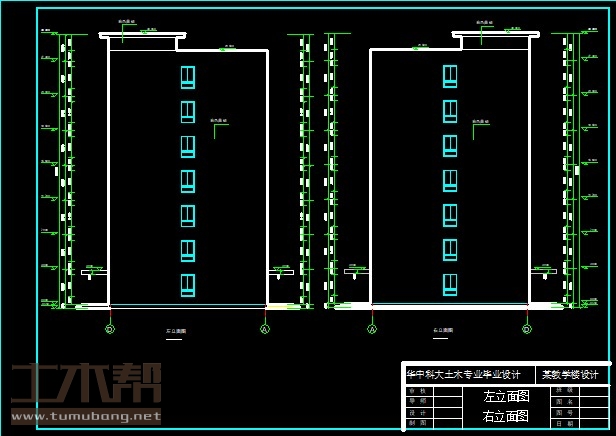Click the right axis bubble under the left elevation
616x436 pixels.
(264, 328)
